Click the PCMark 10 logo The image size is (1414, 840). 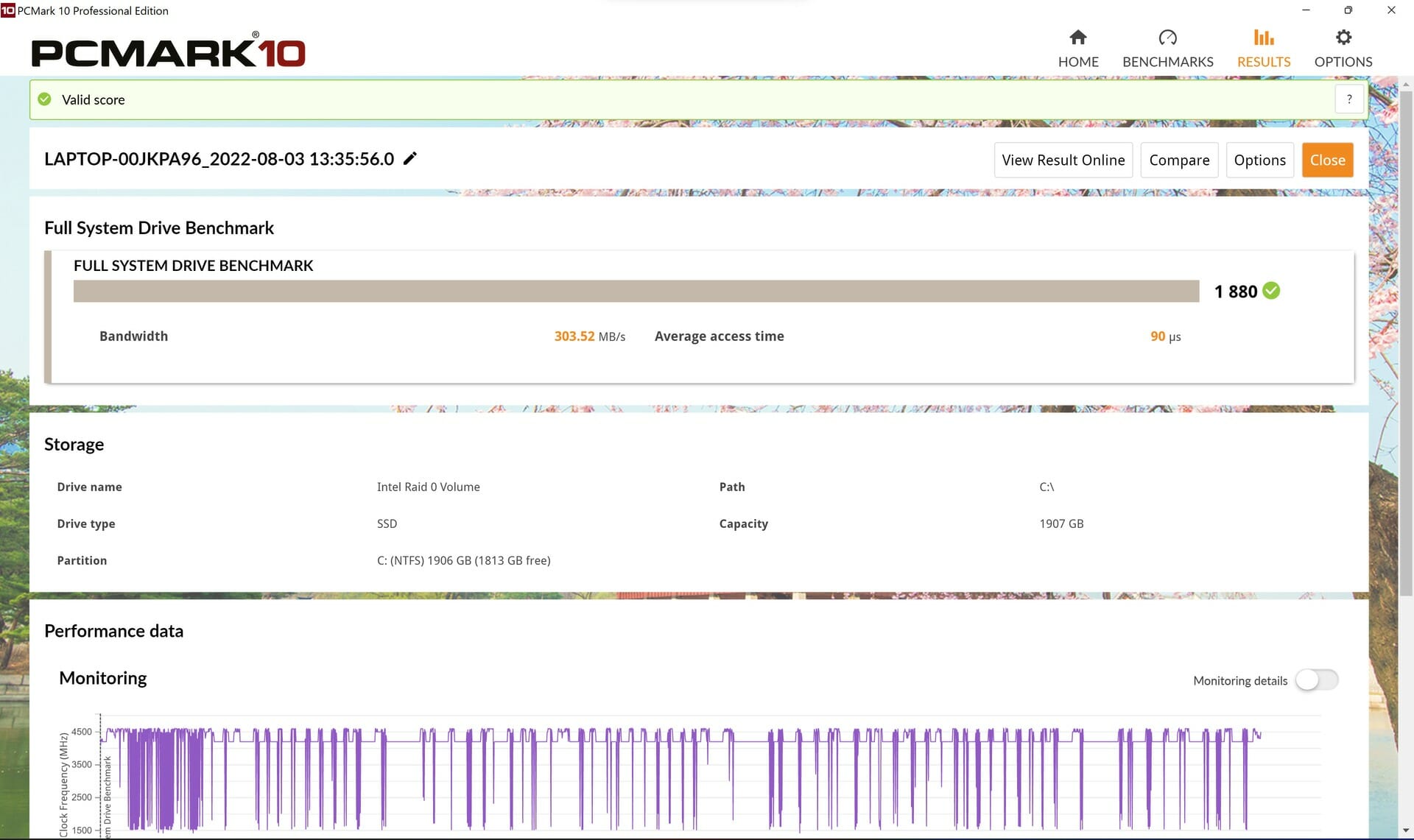169,50
